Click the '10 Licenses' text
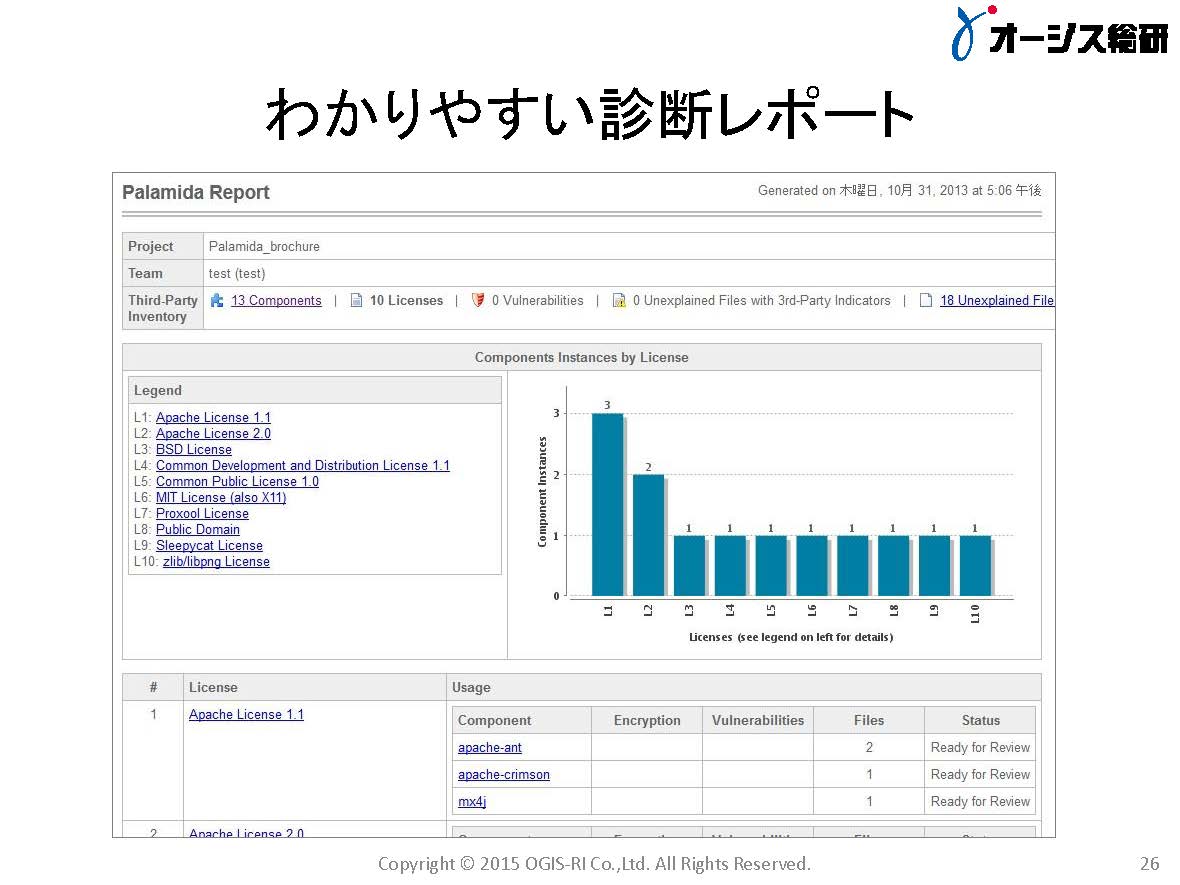The height and width of the screenshot is (885, 1180). pos(406,300)
